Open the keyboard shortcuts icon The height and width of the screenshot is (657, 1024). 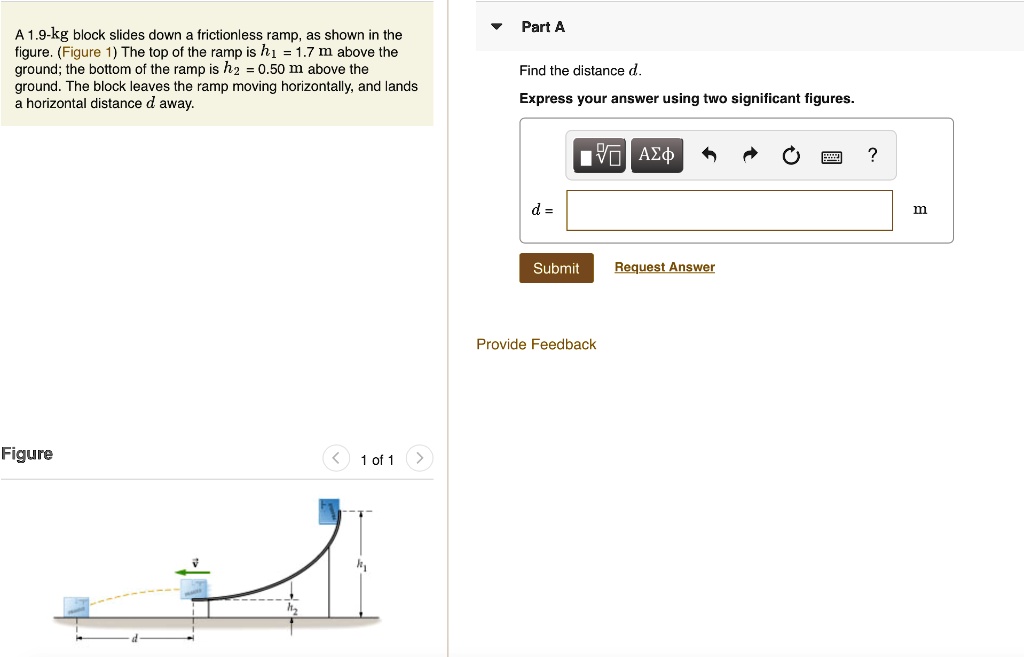coord(831,155)
